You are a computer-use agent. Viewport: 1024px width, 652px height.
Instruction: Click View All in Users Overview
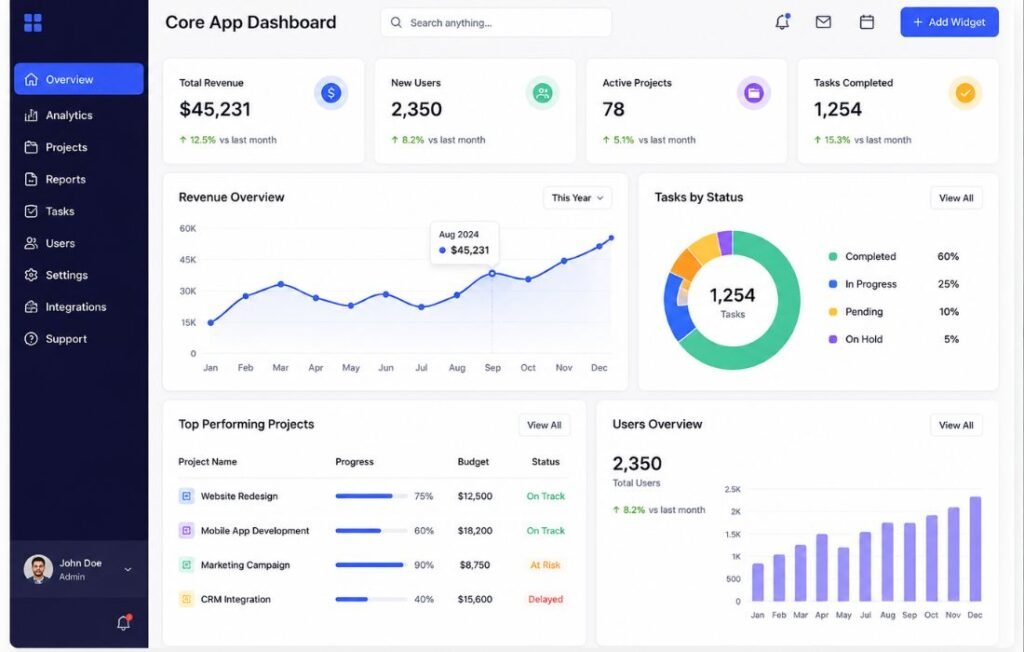[956, 425]
